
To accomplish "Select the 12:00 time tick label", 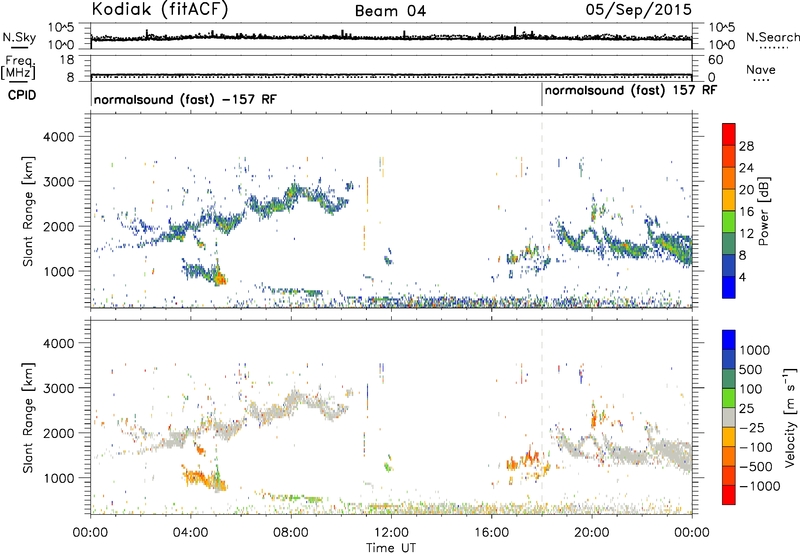I will coord(391,533).
